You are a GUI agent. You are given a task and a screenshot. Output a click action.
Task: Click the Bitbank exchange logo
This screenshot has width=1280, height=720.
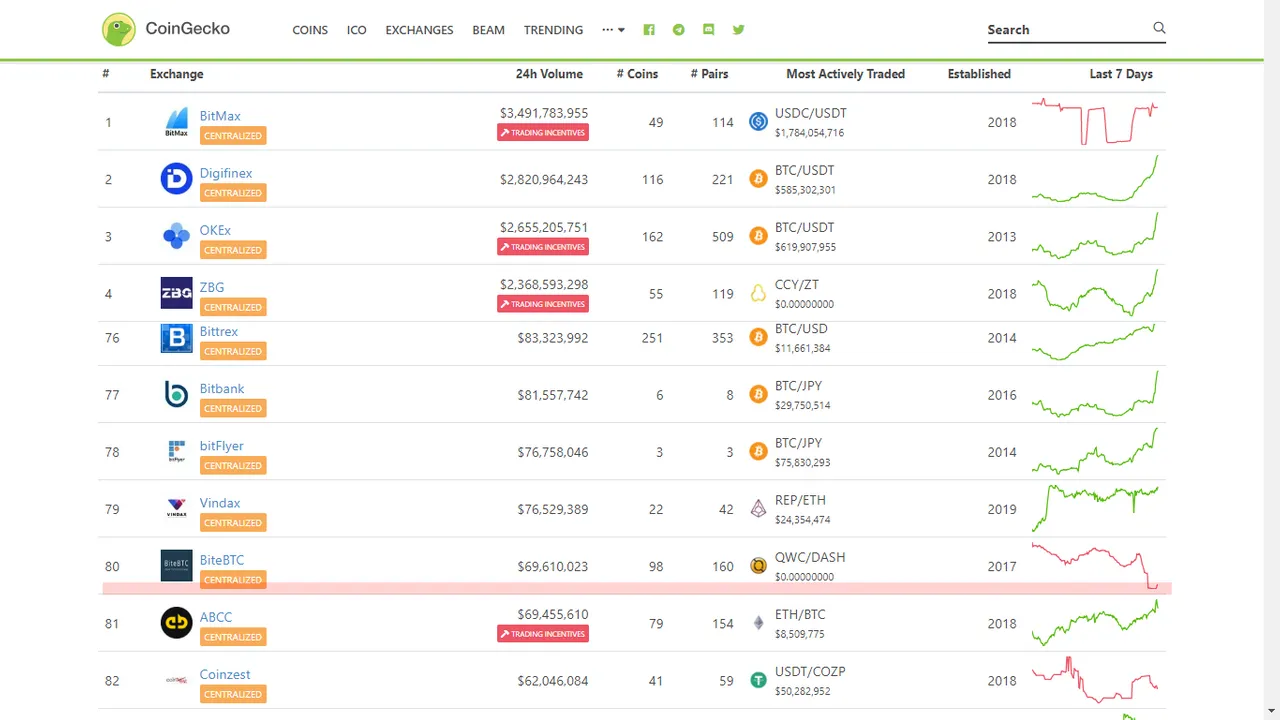coord(177,395)
